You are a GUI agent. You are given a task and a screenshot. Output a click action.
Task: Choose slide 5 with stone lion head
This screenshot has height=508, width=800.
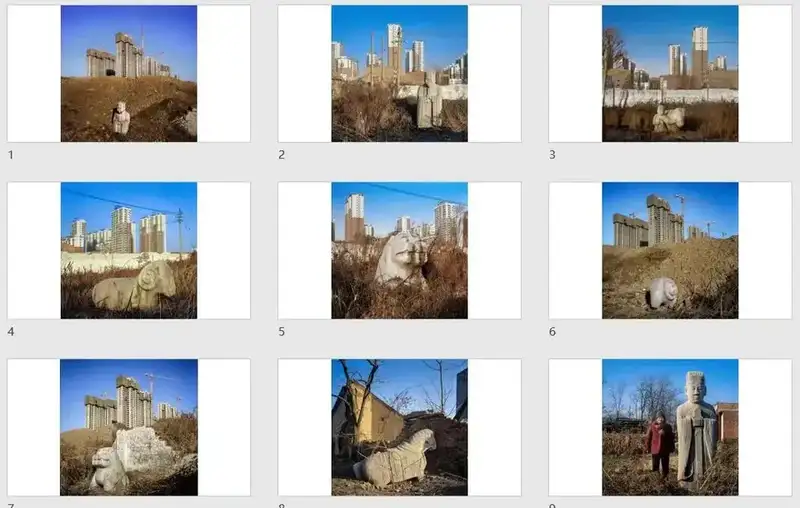click(399, 250)
